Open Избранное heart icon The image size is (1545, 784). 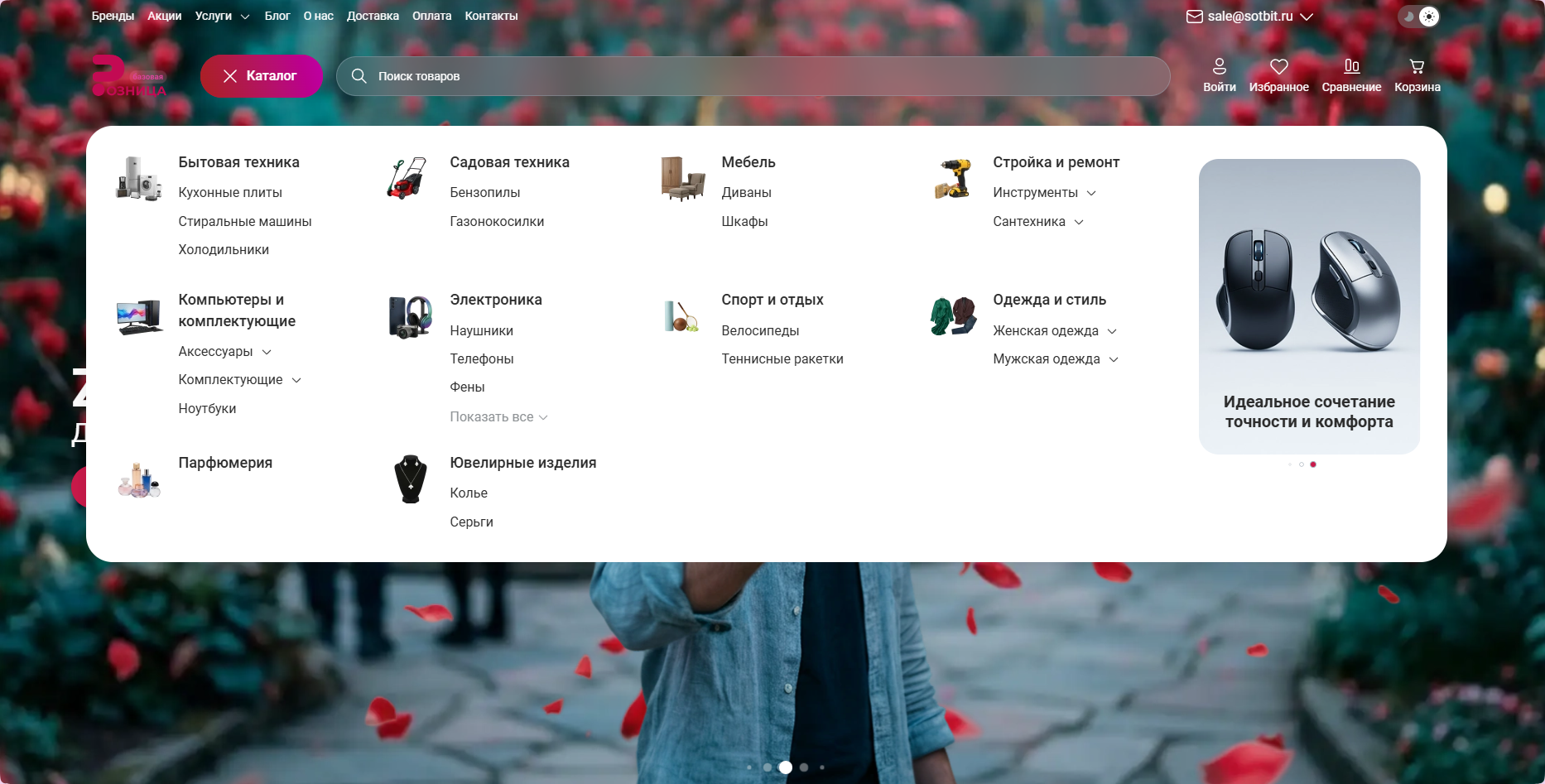tap(1278, 66)
